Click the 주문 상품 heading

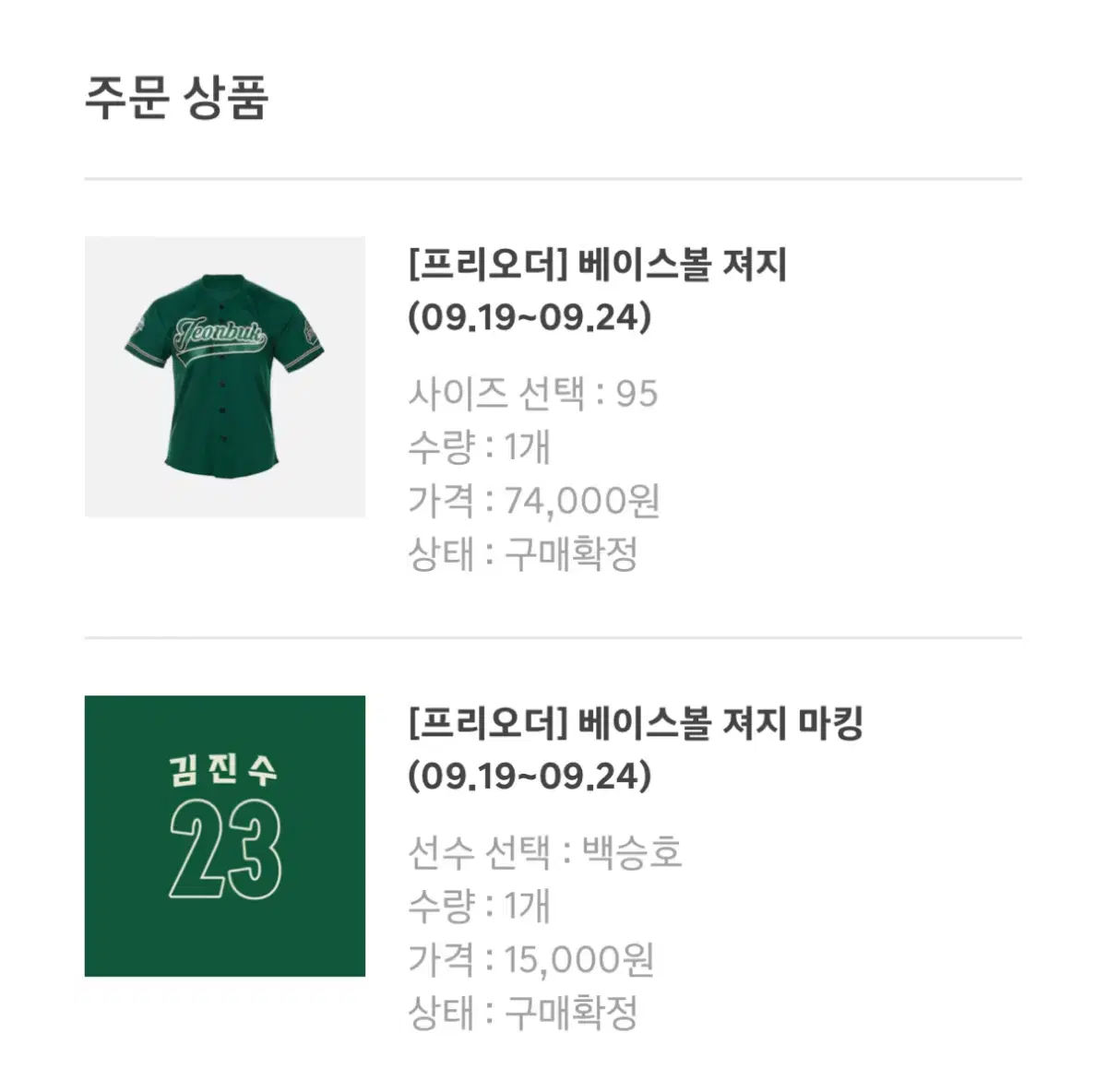(x=176, y=97)
